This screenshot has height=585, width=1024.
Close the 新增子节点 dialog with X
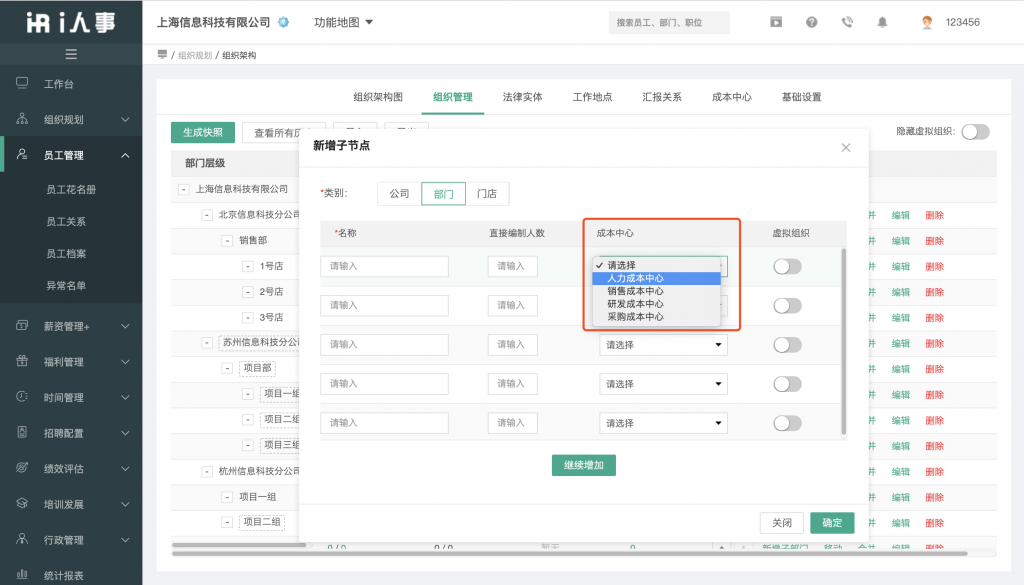[846, 148]
